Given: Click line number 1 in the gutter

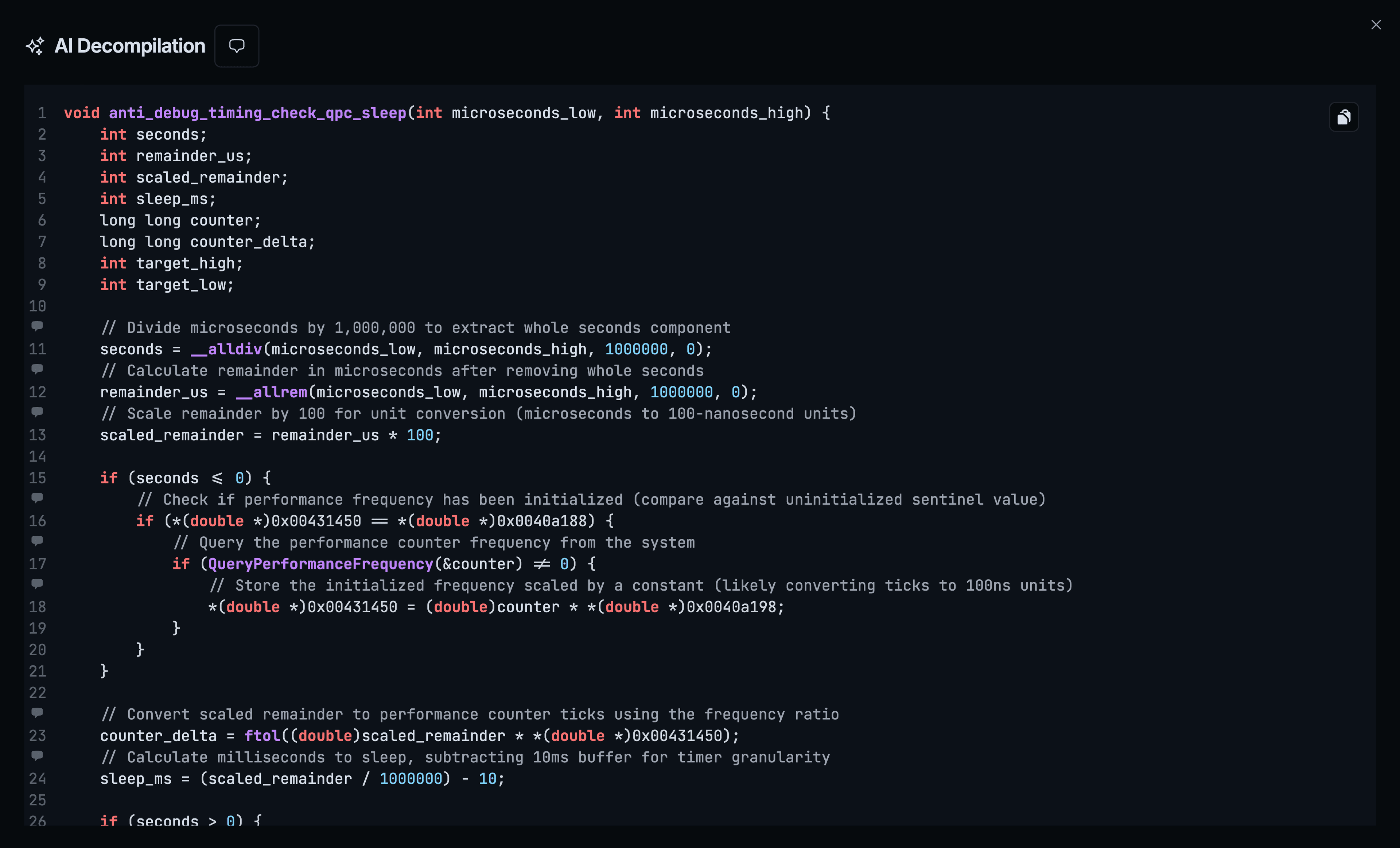Looking at the screenshot, I should point(42,113).
